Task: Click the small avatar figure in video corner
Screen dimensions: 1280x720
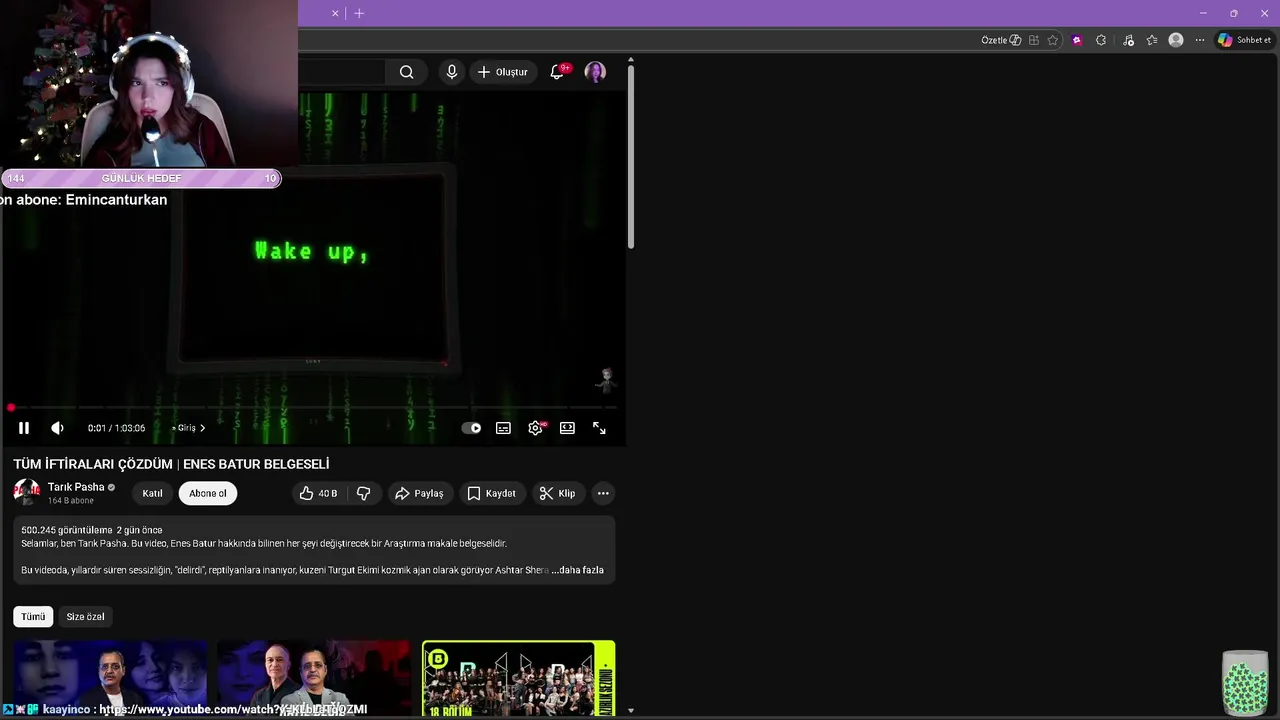Action: point(606,379)
